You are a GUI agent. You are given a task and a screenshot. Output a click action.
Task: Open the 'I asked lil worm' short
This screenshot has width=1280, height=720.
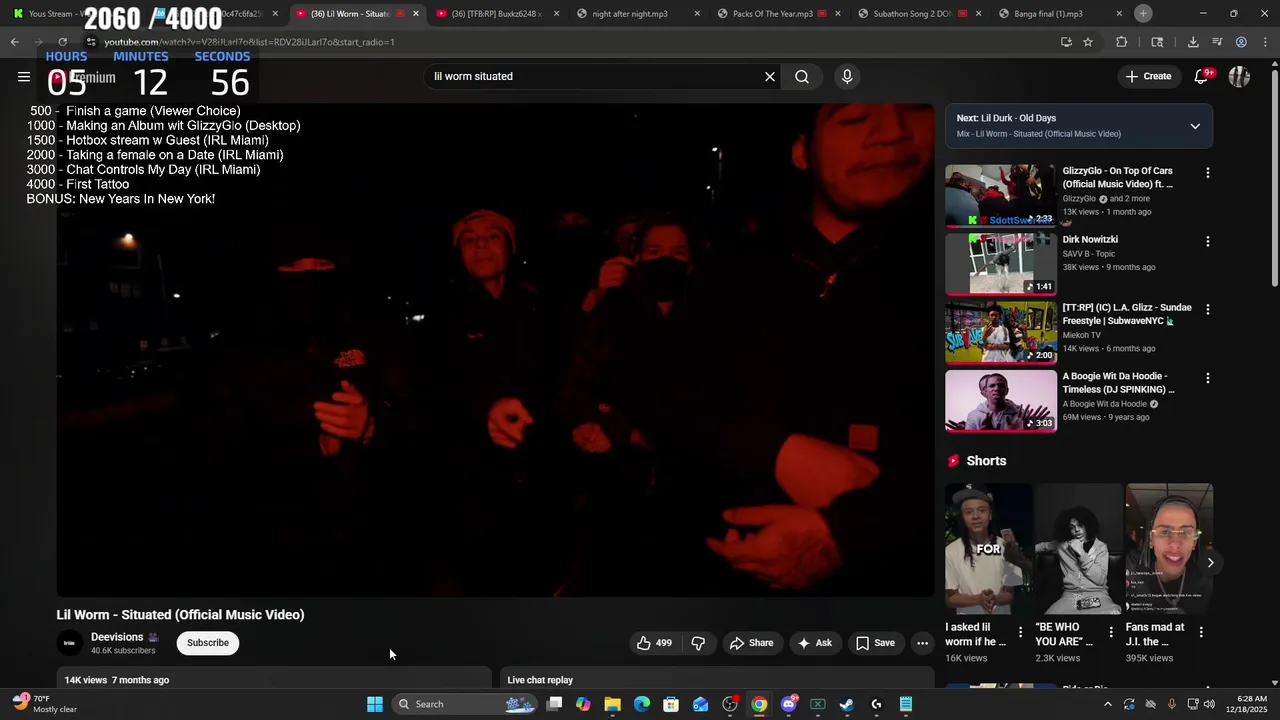(988, 549)
